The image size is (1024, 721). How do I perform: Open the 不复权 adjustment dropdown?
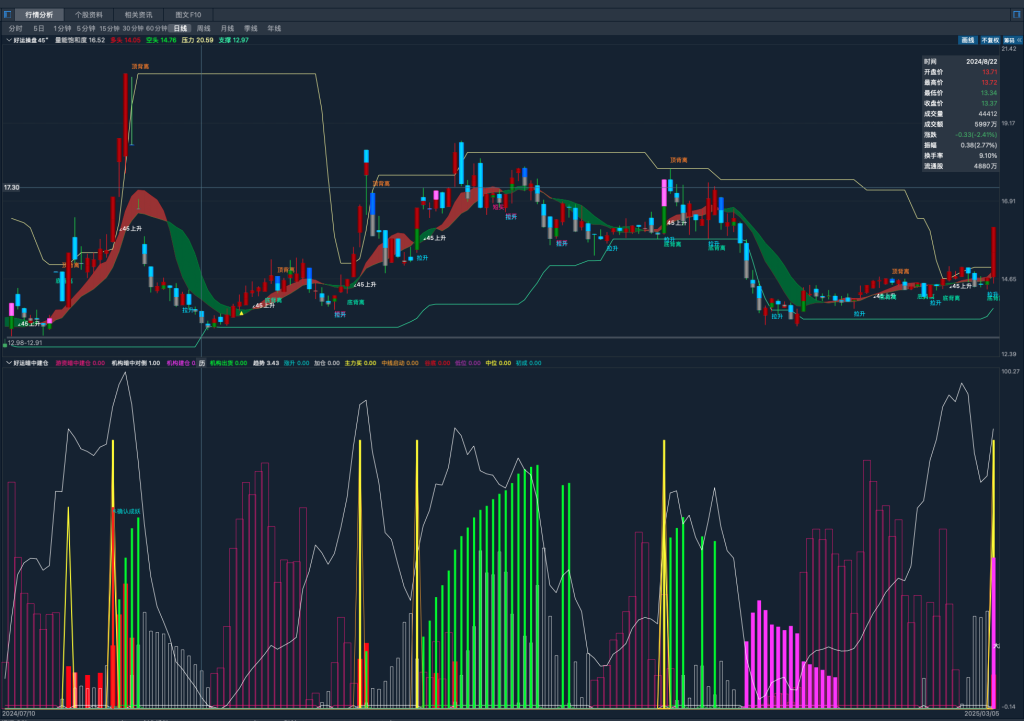[x=991, y=40]
